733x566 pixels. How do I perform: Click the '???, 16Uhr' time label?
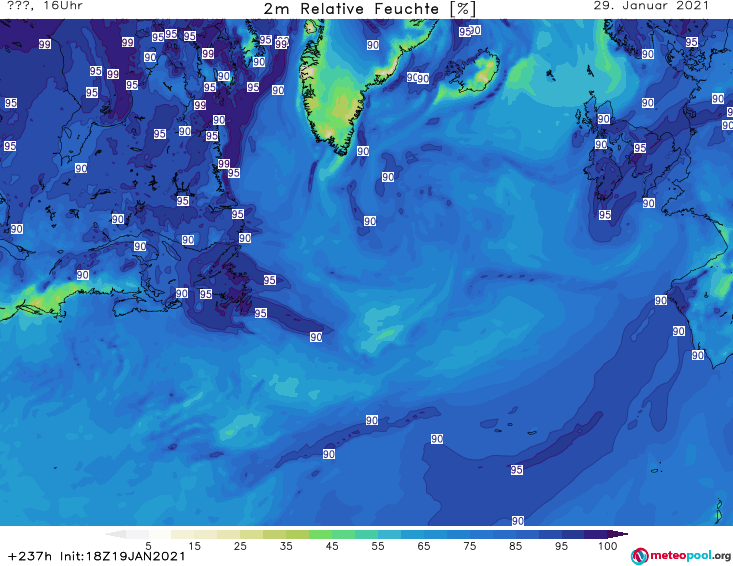45,6
